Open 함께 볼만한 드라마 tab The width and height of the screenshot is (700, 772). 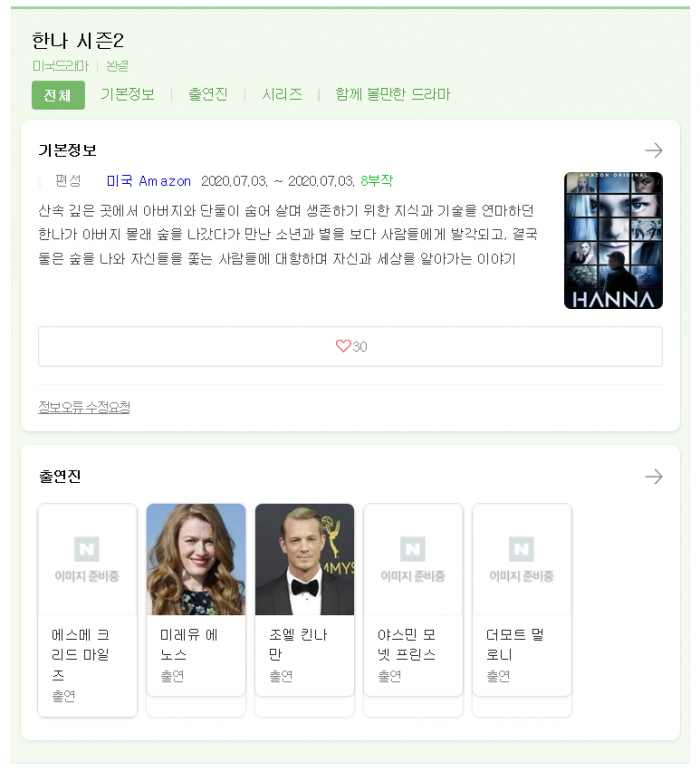tap(393, 94)
